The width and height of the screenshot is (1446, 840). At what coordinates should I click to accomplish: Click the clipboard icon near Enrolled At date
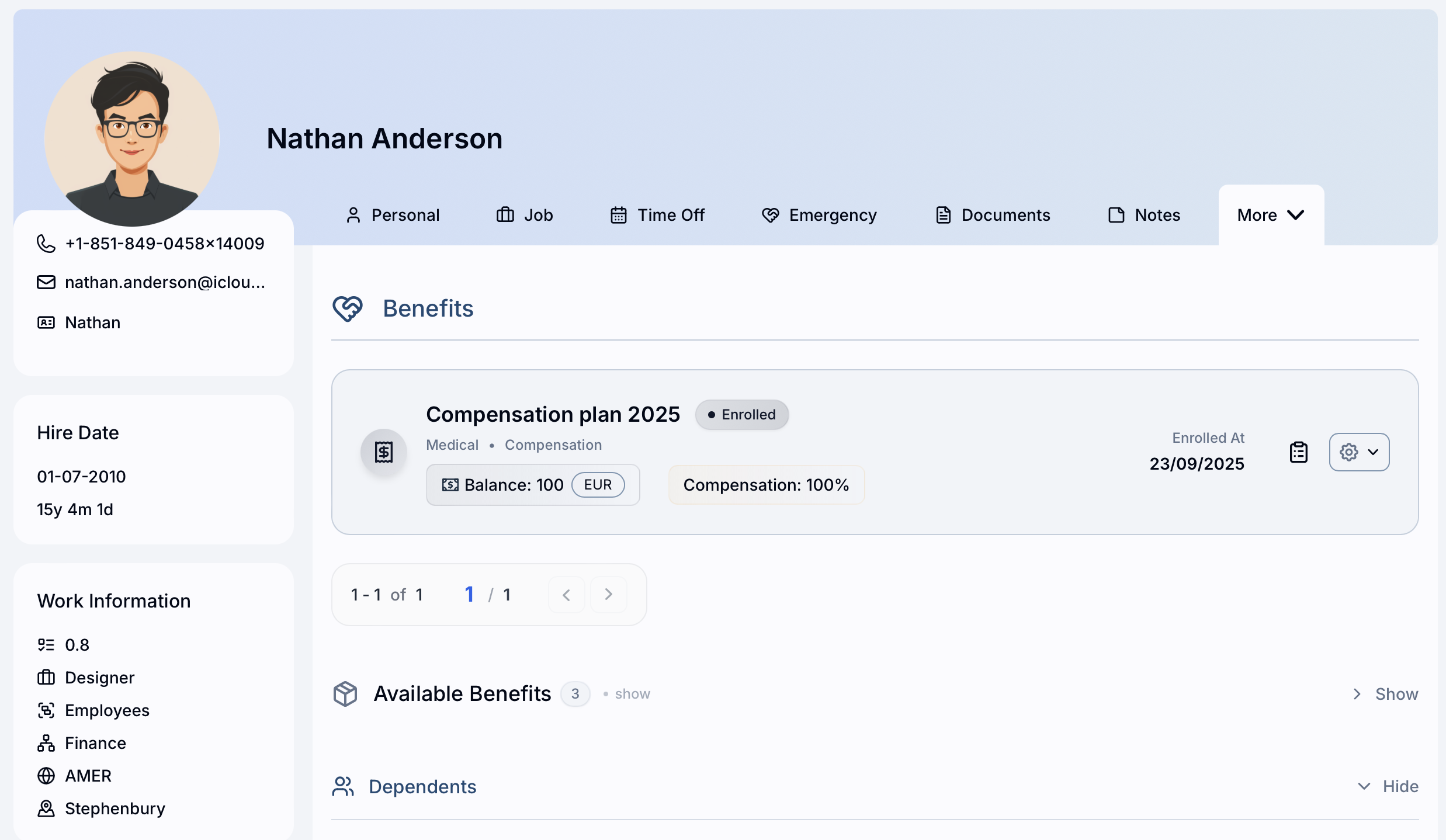click(1298, 452)
